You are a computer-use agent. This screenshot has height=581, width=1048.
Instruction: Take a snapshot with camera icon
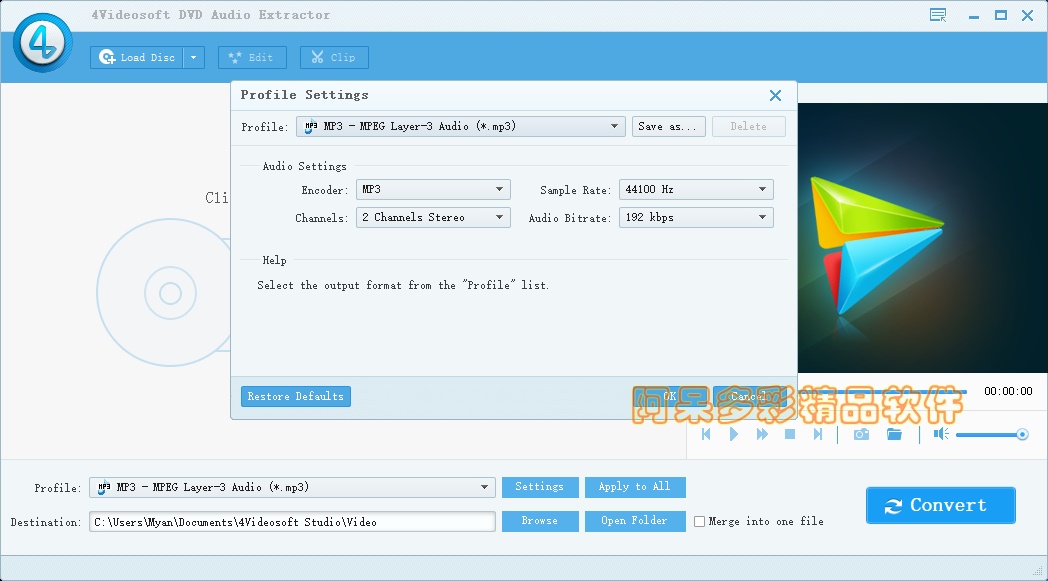[862, 435]
